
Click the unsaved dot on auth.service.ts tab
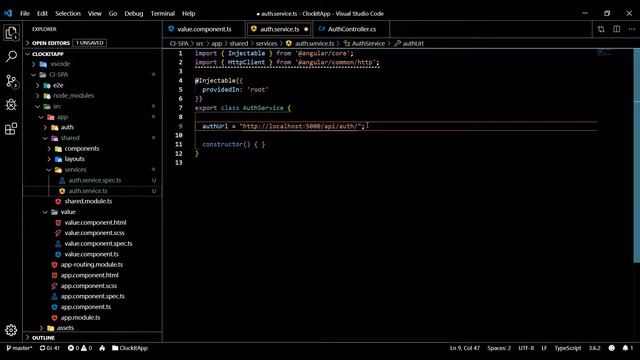click(x=306, y=29)
